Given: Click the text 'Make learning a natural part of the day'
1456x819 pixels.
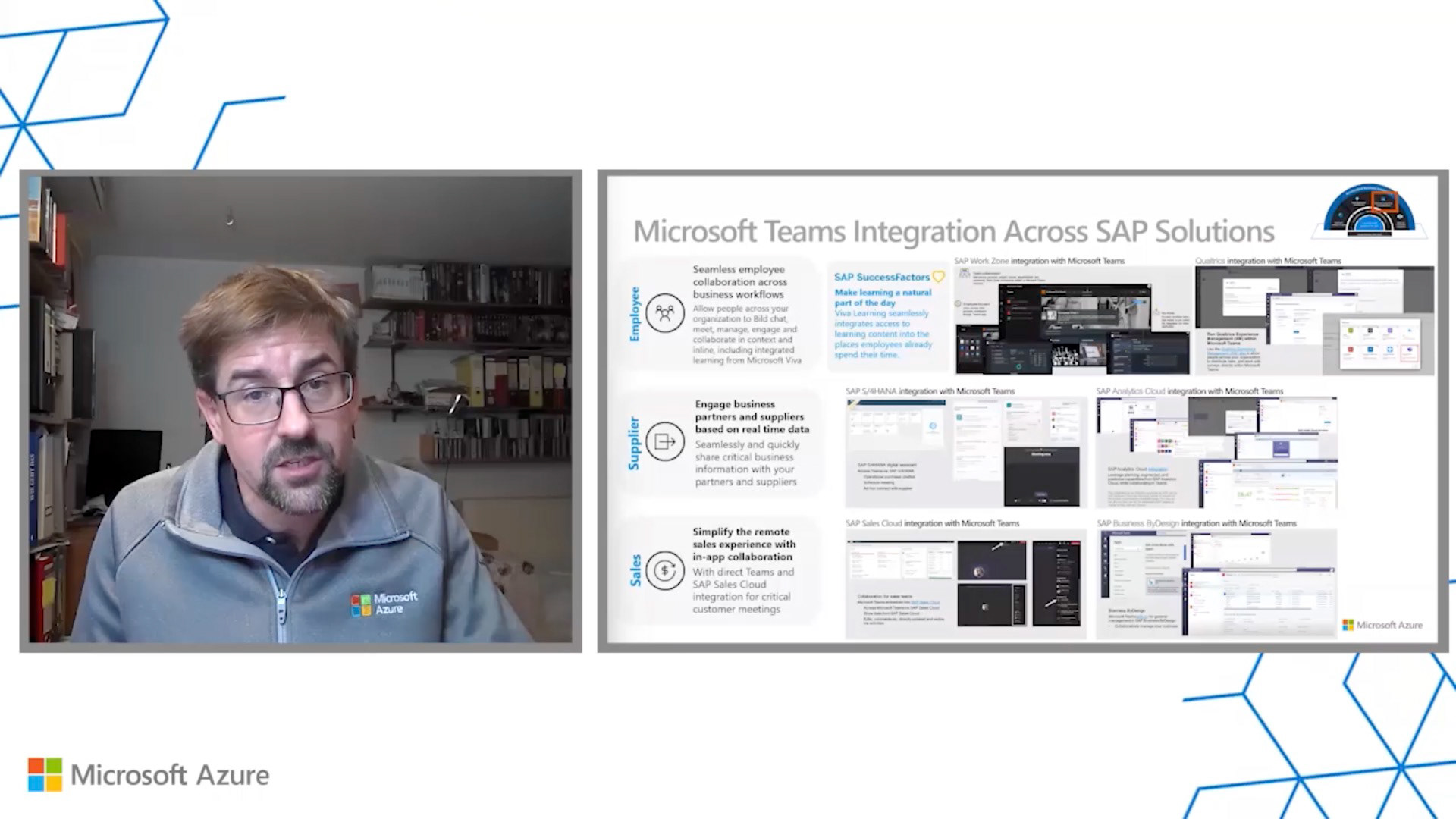Looking at the screenshot, I should tap(883, 297).
